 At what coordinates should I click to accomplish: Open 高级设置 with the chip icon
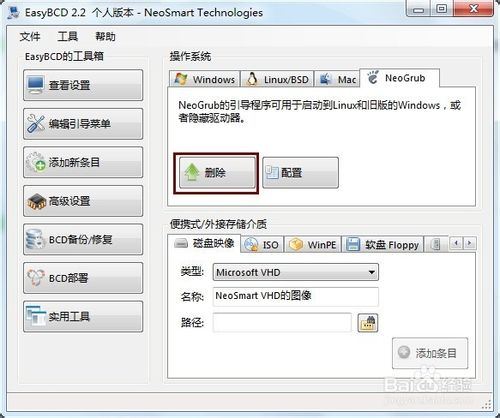(x=83, y=201)
